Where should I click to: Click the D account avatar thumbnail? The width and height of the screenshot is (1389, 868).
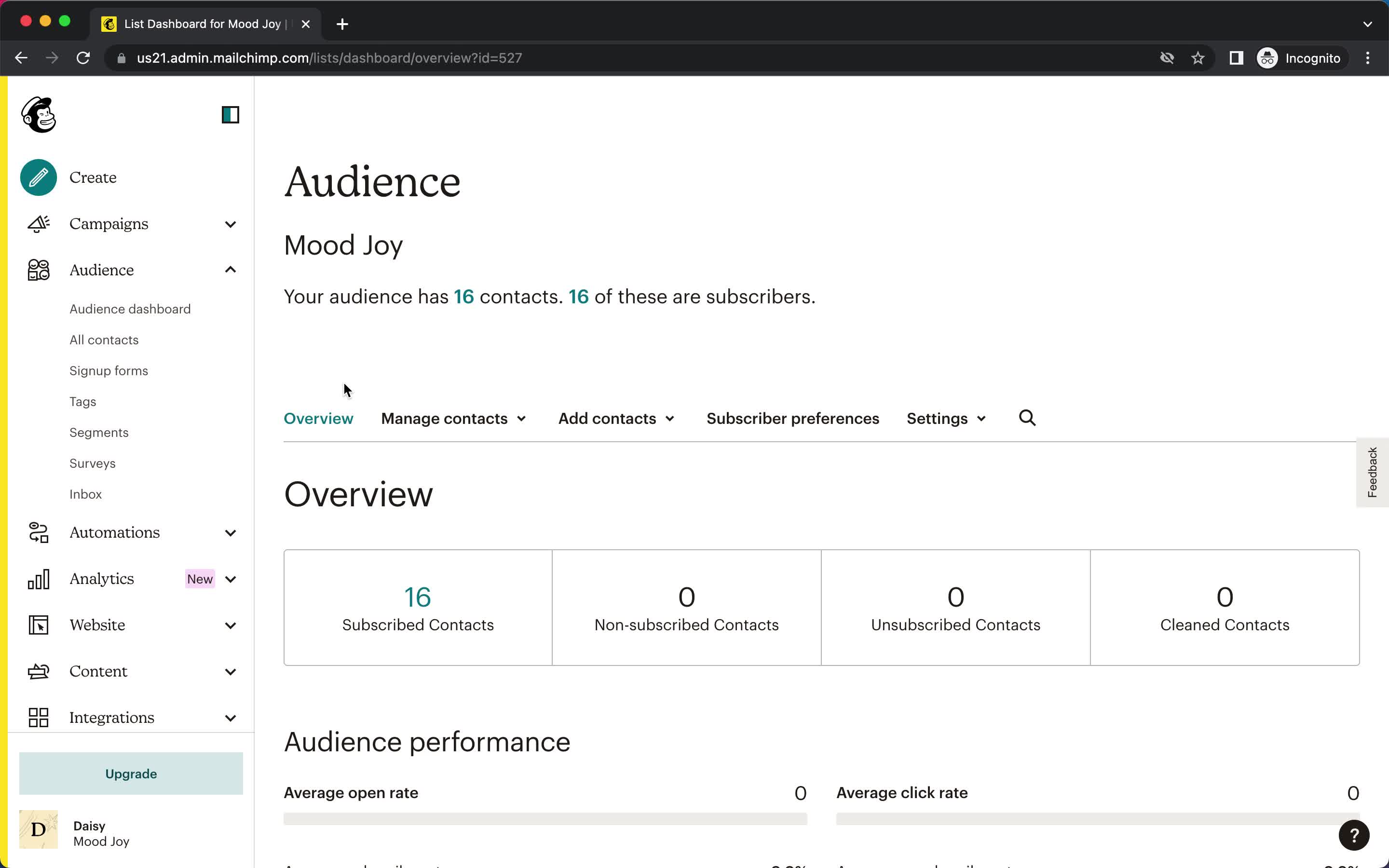(x=39, y=829)
